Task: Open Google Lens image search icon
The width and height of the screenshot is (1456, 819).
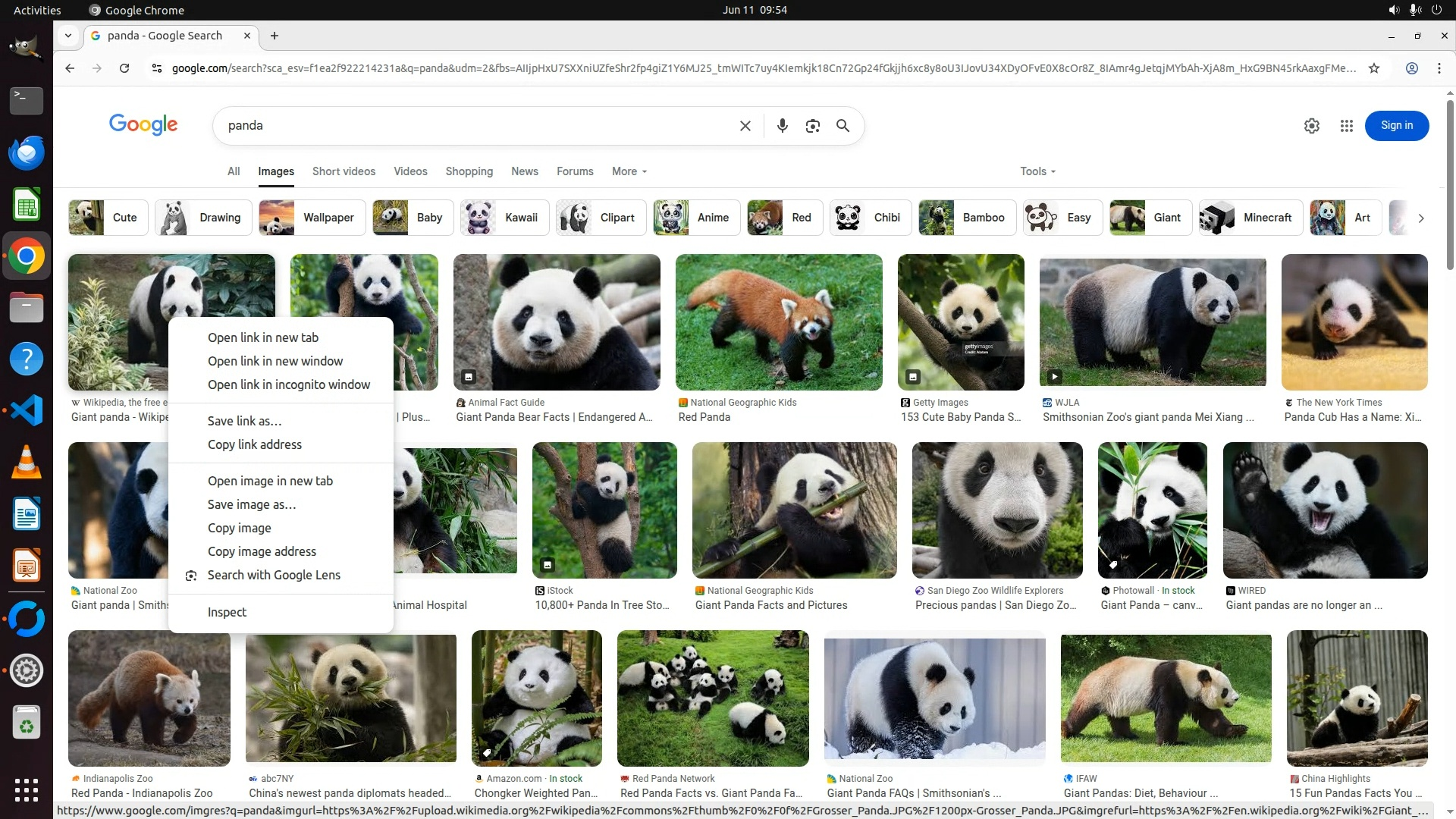Action: tap(812, 126)
